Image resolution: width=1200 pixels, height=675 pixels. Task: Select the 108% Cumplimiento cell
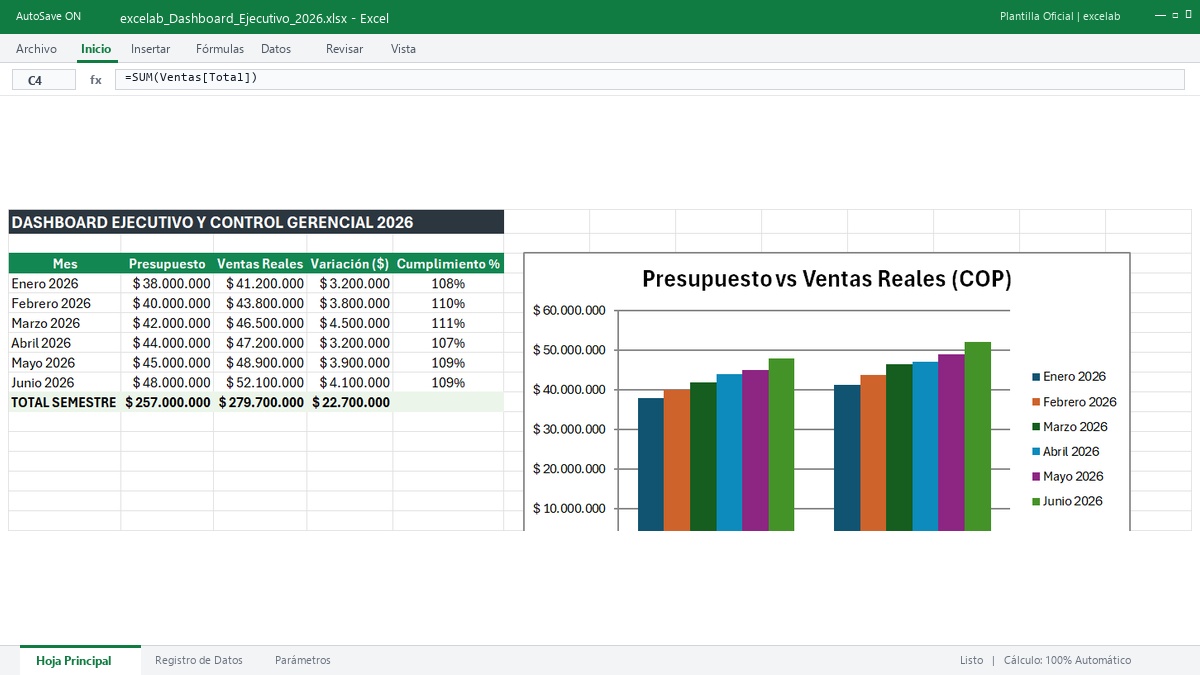(448, 283)
